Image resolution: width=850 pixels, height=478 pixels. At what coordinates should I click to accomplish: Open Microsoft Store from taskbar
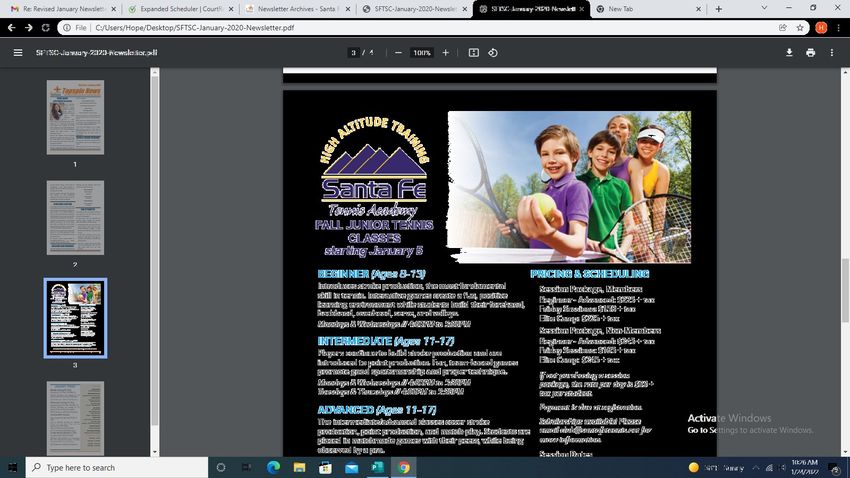[325, 467]
